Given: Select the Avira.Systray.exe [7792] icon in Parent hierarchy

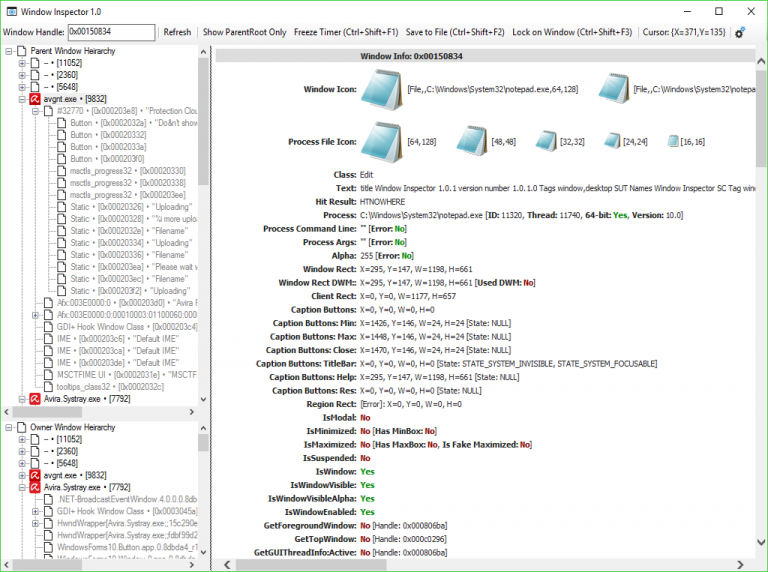Looking at the screenshot, I should [x=35, y=399].
